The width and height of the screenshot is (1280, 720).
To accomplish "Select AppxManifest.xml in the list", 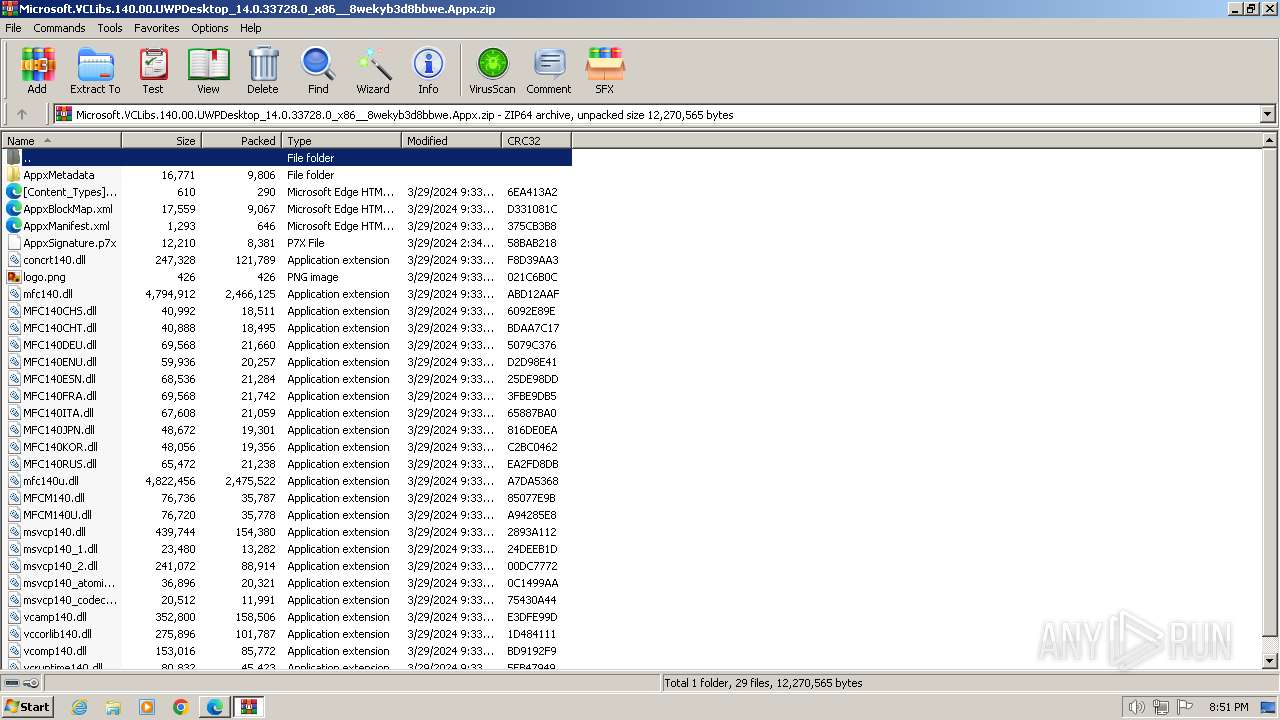I will (x=287, y=226).
